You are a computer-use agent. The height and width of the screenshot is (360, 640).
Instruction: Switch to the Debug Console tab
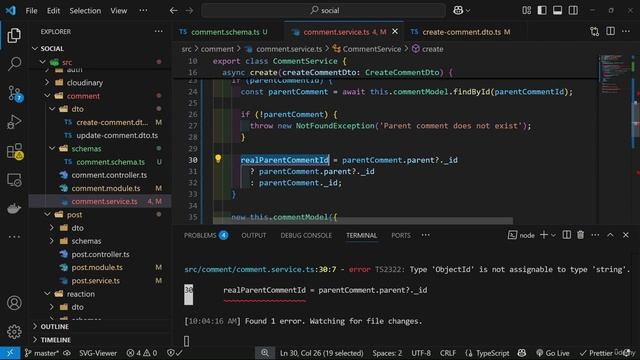pyautogui.click(x=306, y=236)
